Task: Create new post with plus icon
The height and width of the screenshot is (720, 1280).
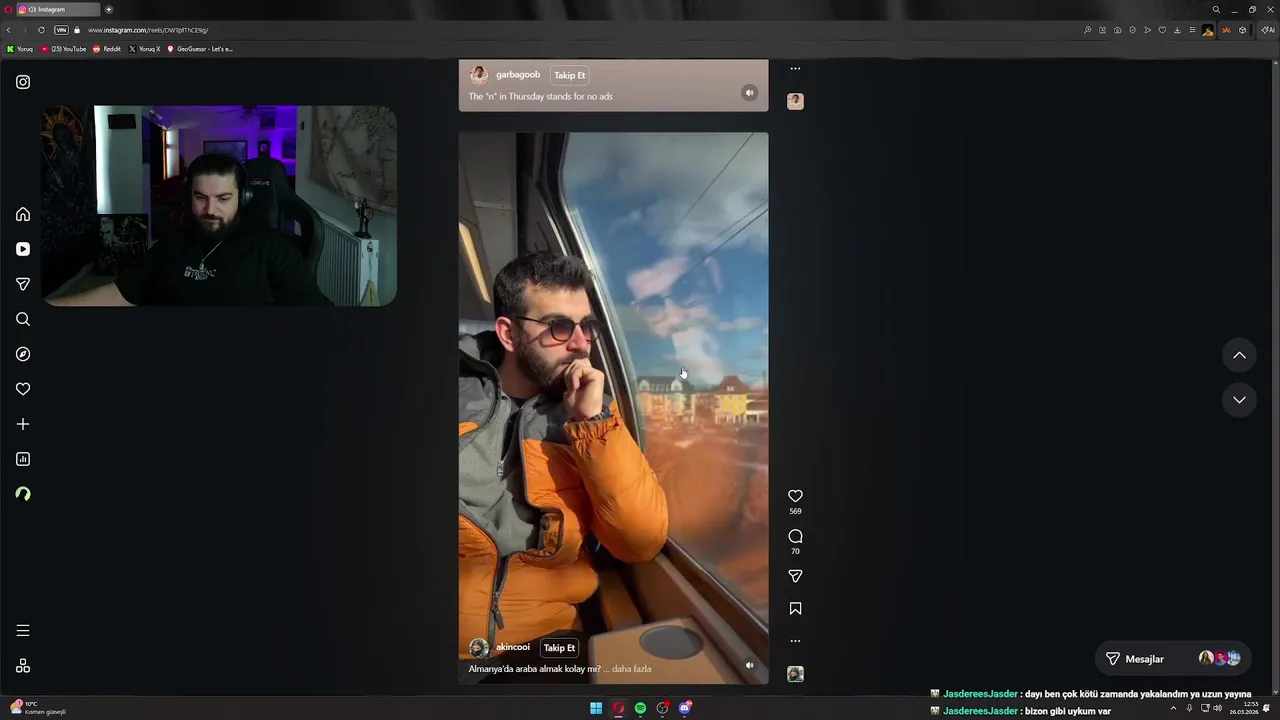Action: [x=23, y=424]
